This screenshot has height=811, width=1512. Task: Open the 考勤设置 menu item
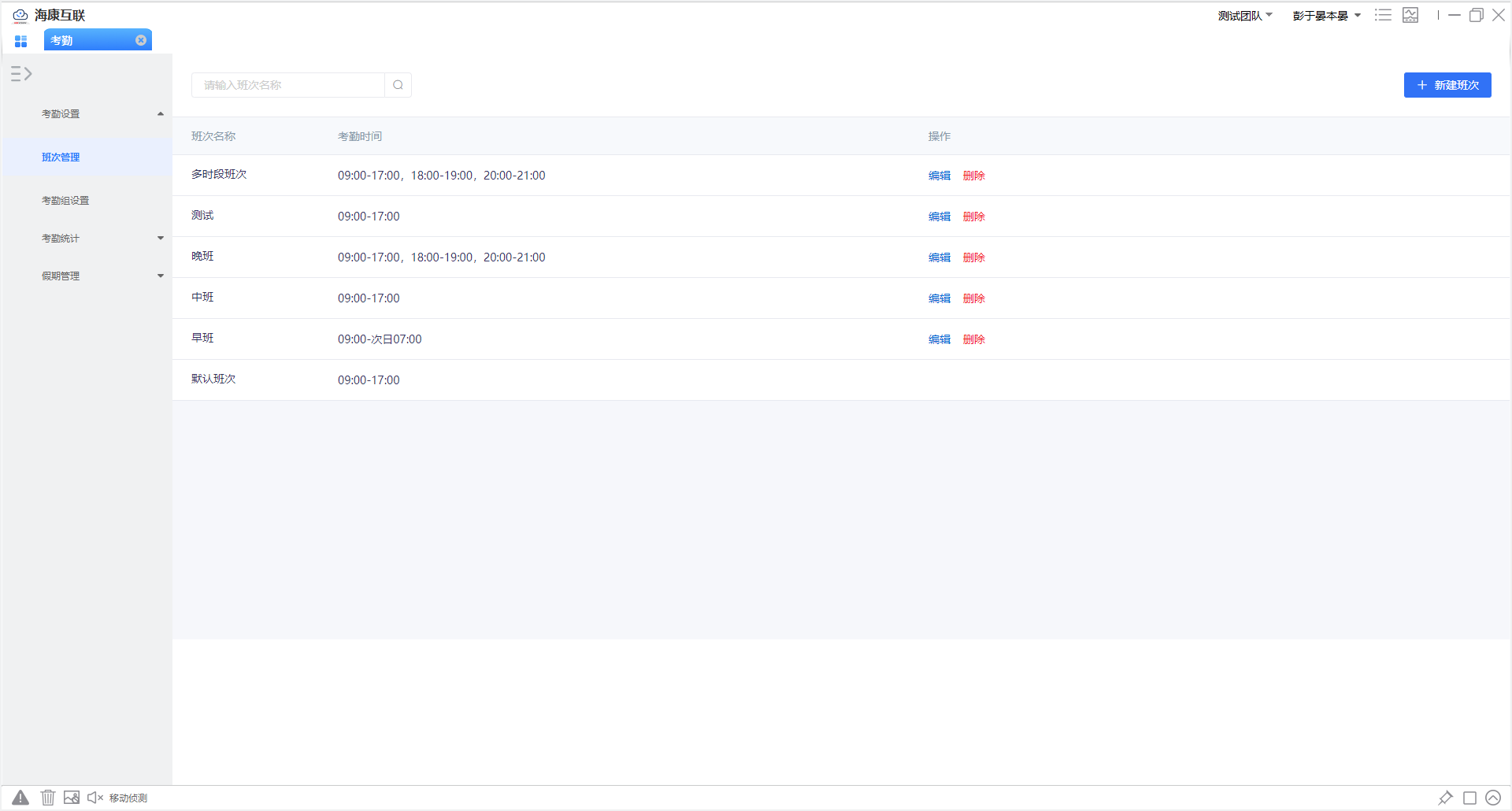coord(61,114)
